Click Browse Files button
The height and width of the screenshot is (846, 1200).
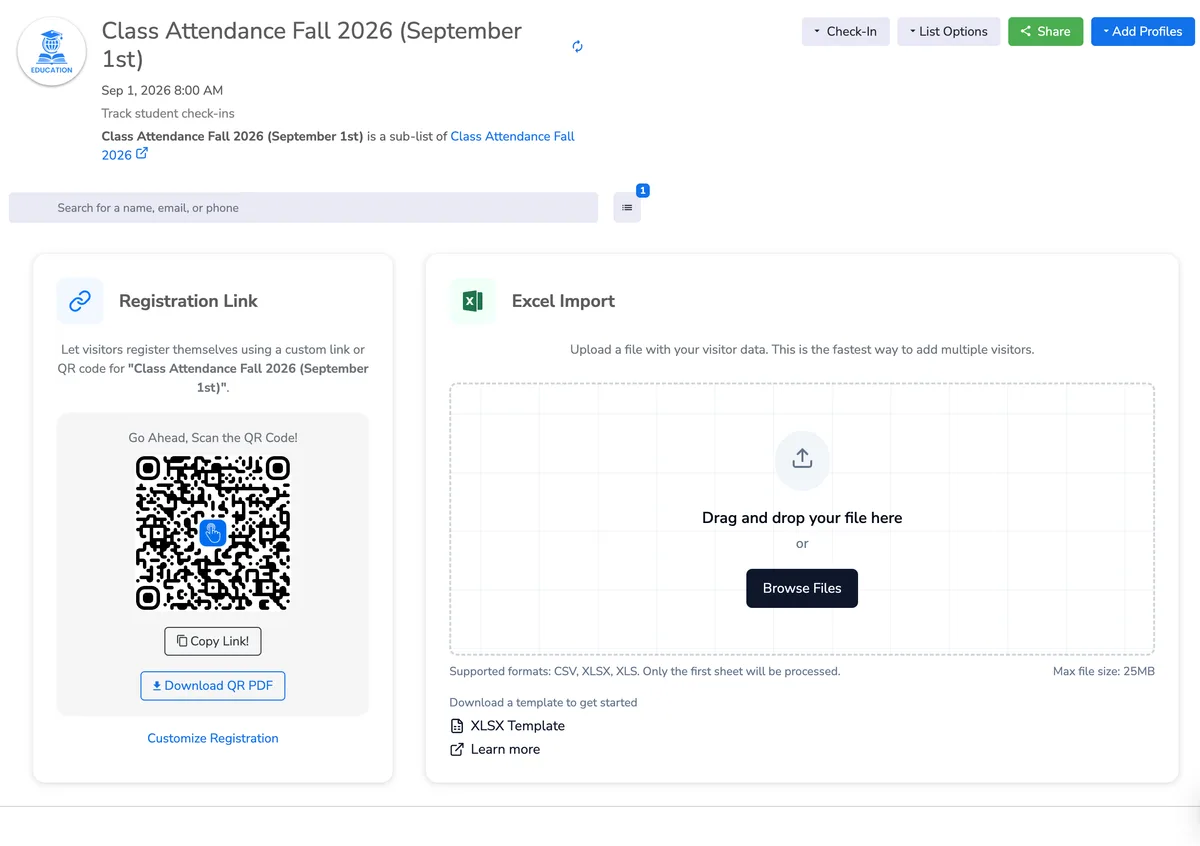pos(802,588)
